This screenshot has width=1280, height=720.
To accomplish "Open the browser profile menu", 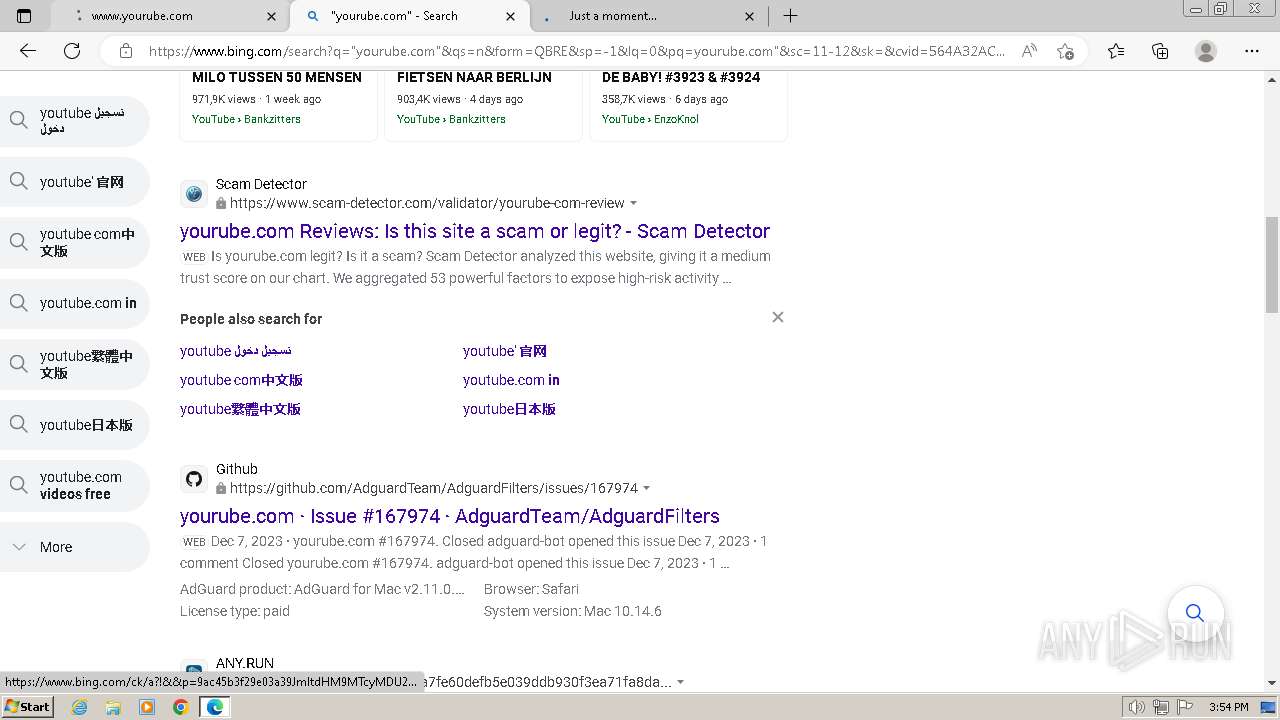I will click(x=1206, y=51).
